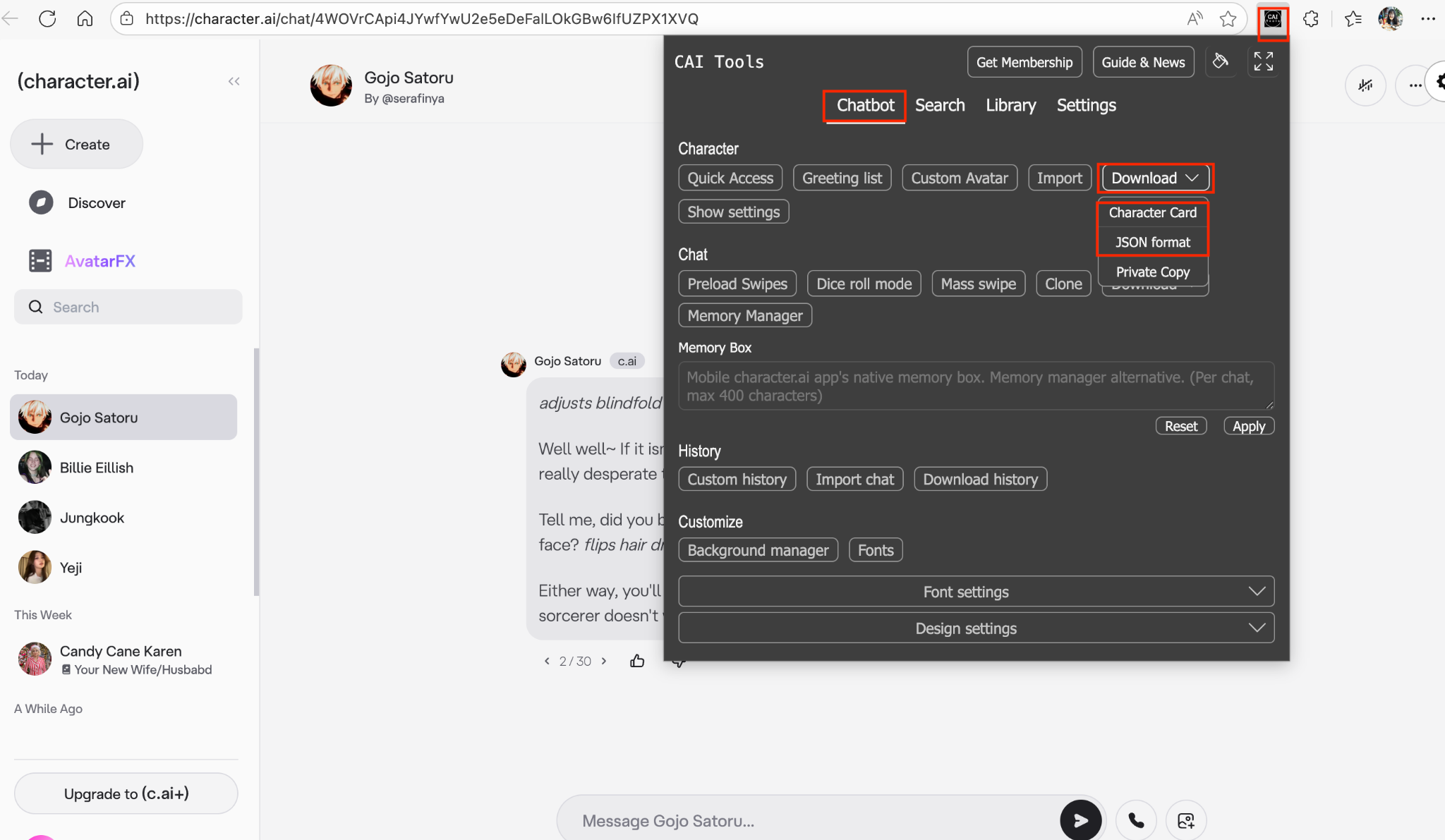1445x840 pixels.
Task: Toggle Dice roll mode
Action: tap(864, 284)
